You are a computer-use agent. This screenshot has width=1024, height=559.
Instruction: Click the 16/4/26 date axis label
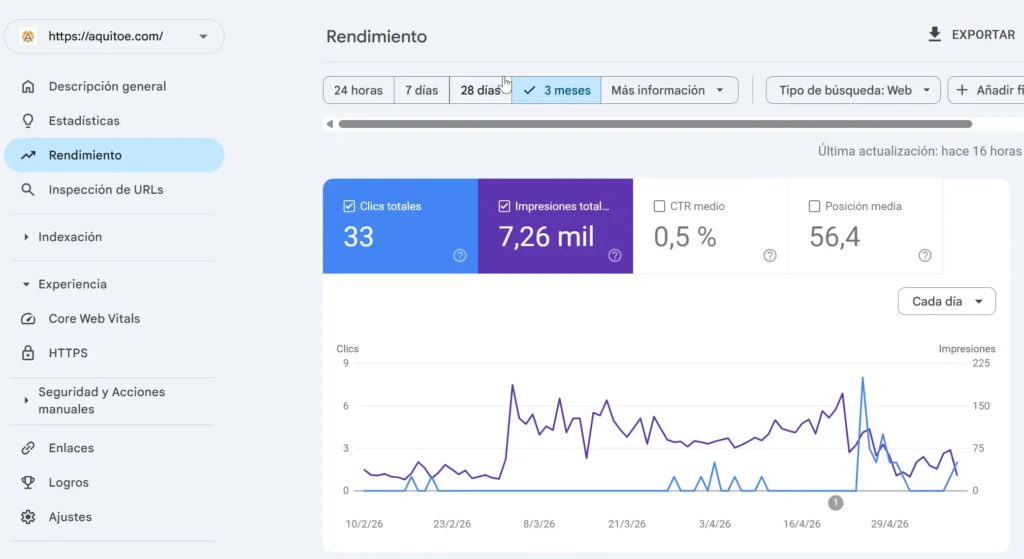click(802, 524)
